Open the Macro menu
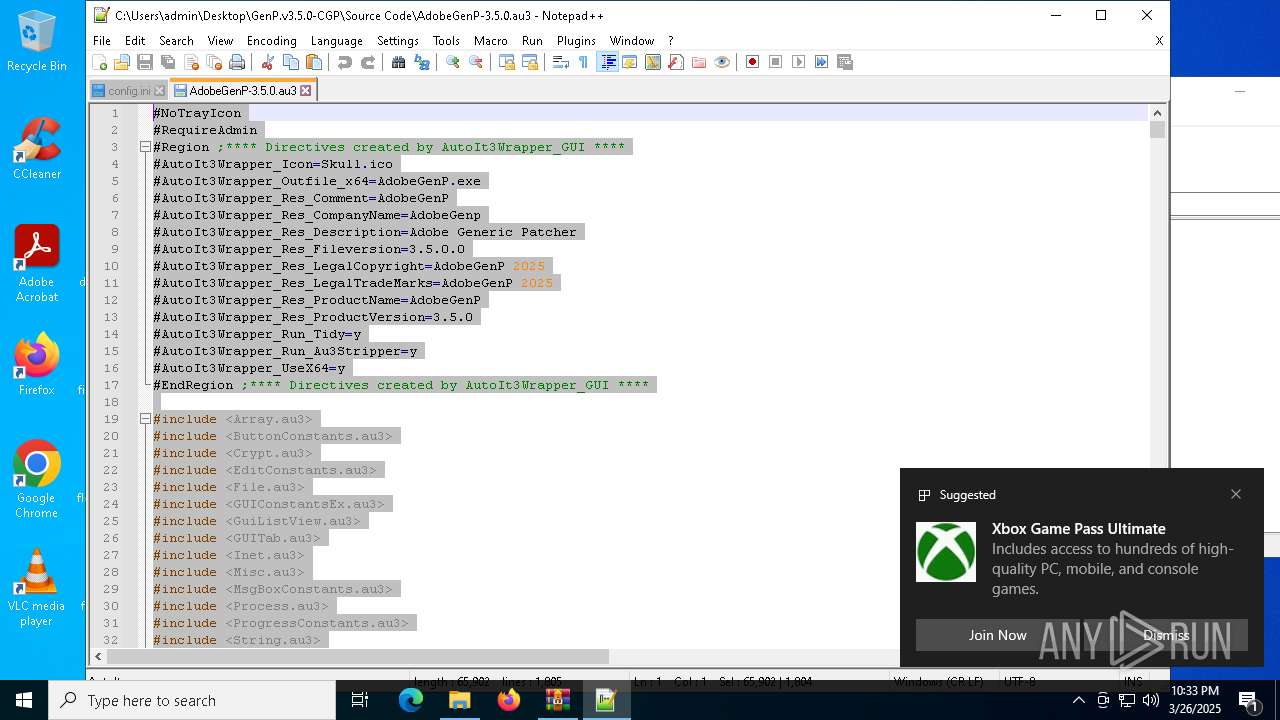 click(491, 41)
